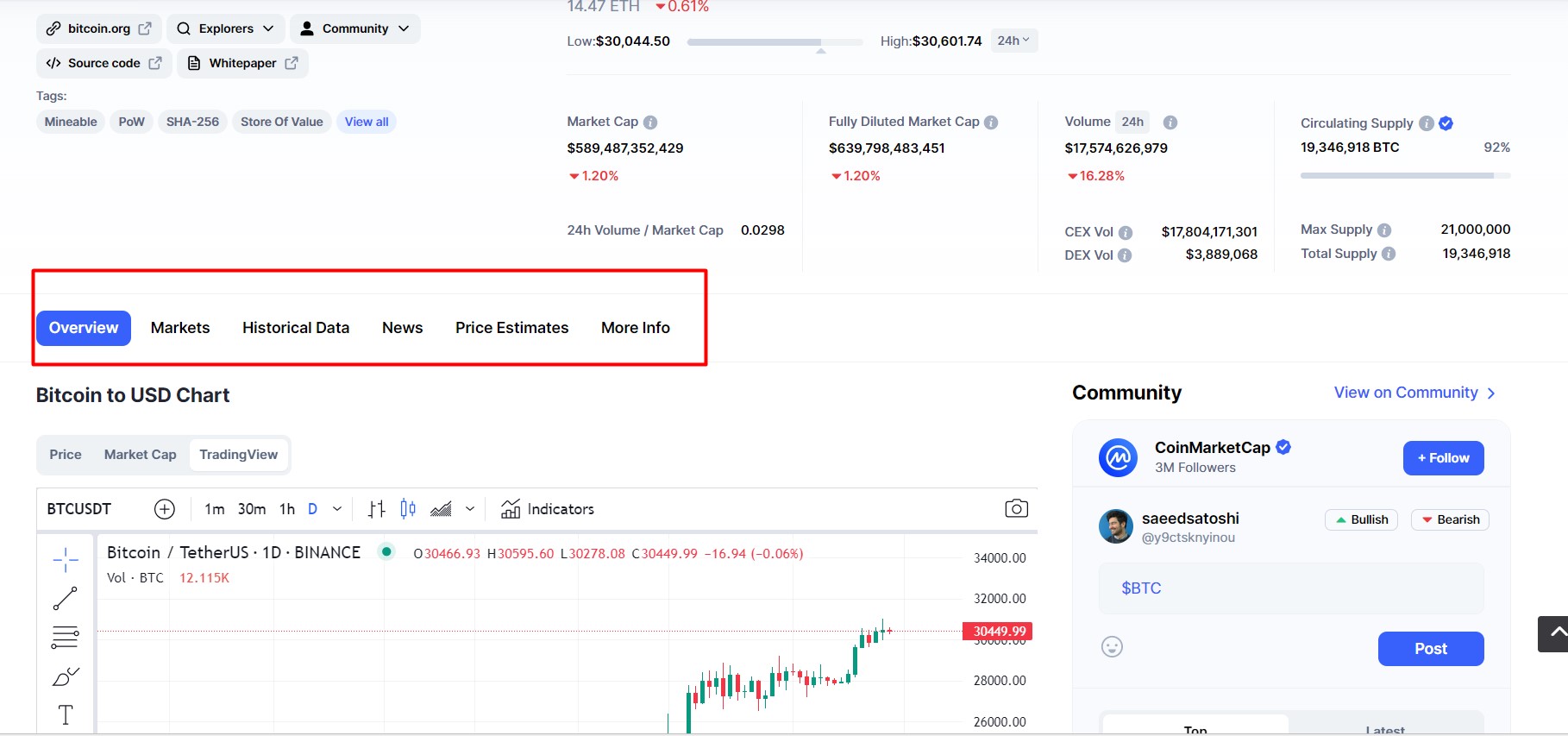Click the saeedsatoshi profile avatar
Screen dimensions: 1568x736
click(x=1116, y=526)
